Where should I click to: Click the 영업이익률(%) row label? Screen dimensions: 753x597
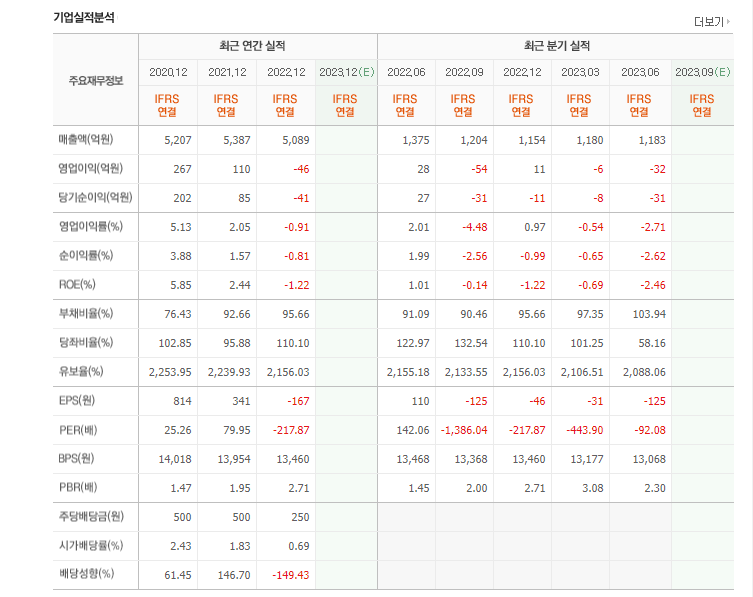tap(91, 226)
